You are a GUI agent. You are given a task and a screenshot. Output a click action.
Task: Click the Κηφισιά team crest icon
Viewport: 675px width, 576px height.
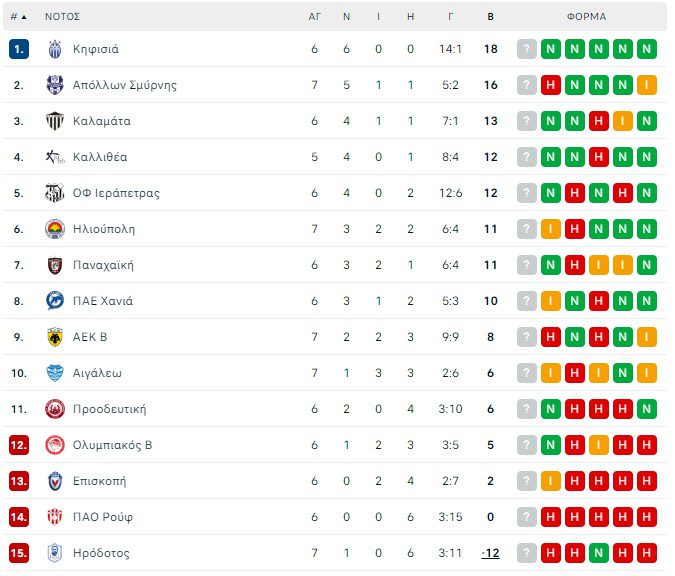tap(55, 49)
